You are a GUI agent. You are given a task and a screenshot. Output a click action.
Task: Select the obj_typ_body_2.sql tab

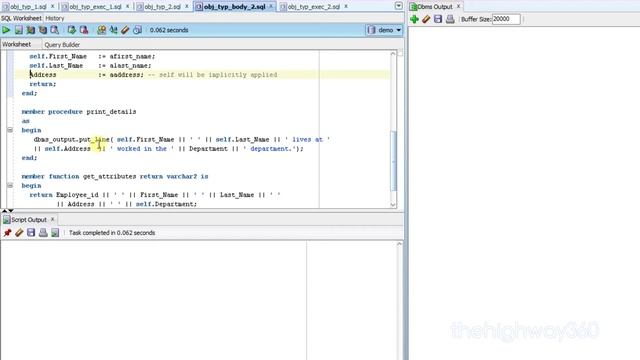coord(234,7)
